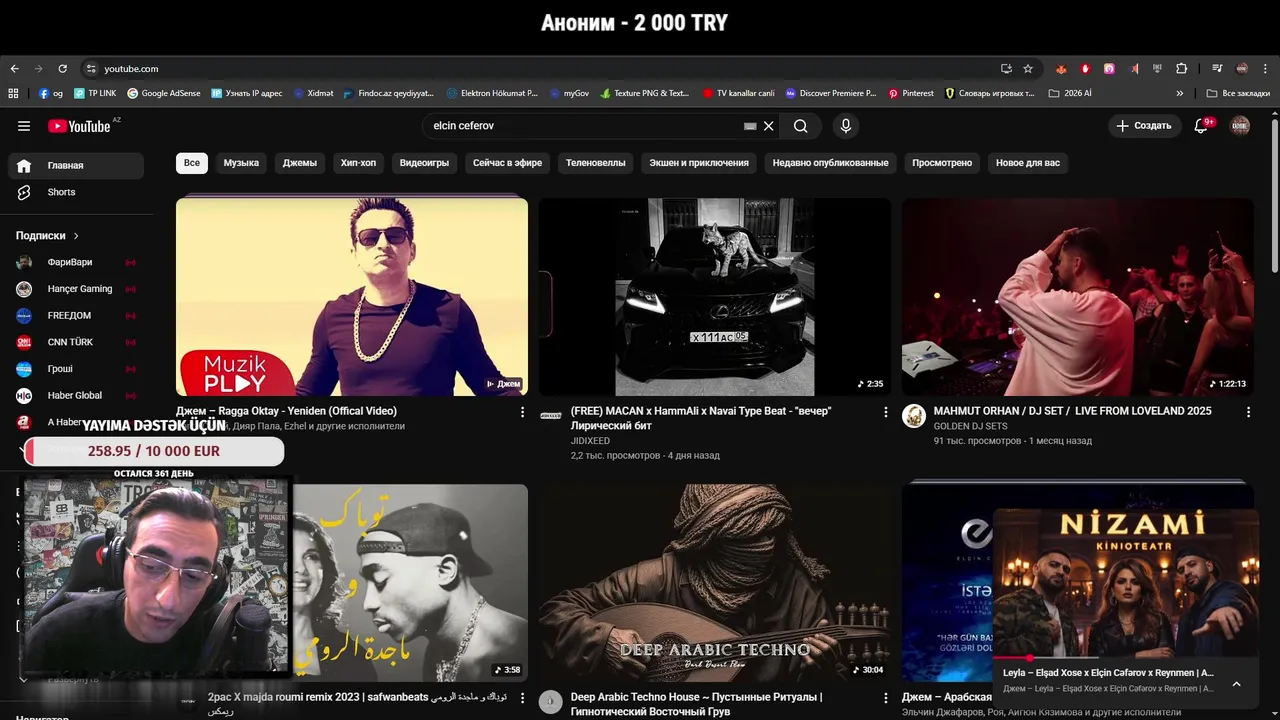Open the browser extensions puzzle icon
The width and height of the screenshot is (1280, 720).
pos(1182,69)
